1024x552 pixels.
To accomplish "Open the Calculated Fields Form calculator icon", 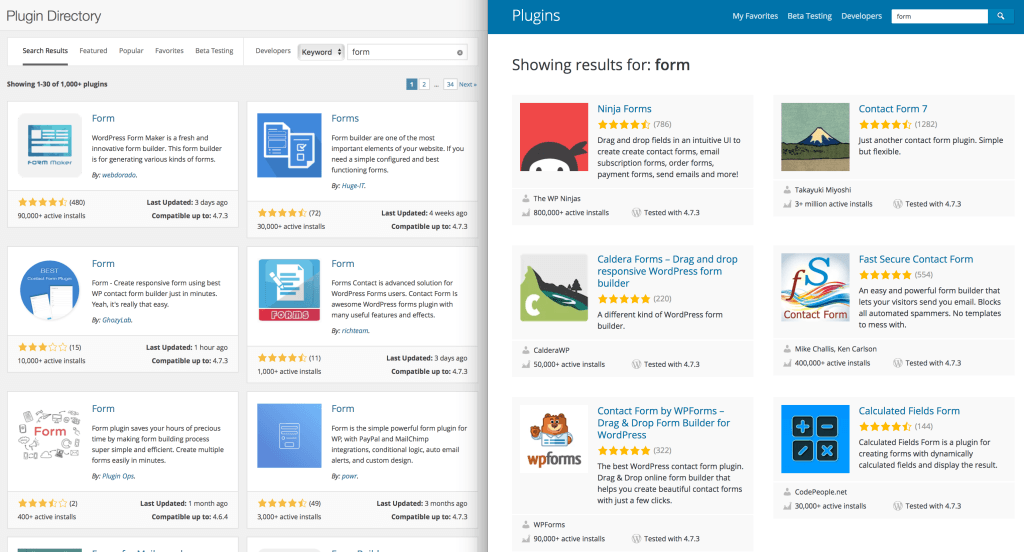I will pyautogui.click(x=815, y=439).
